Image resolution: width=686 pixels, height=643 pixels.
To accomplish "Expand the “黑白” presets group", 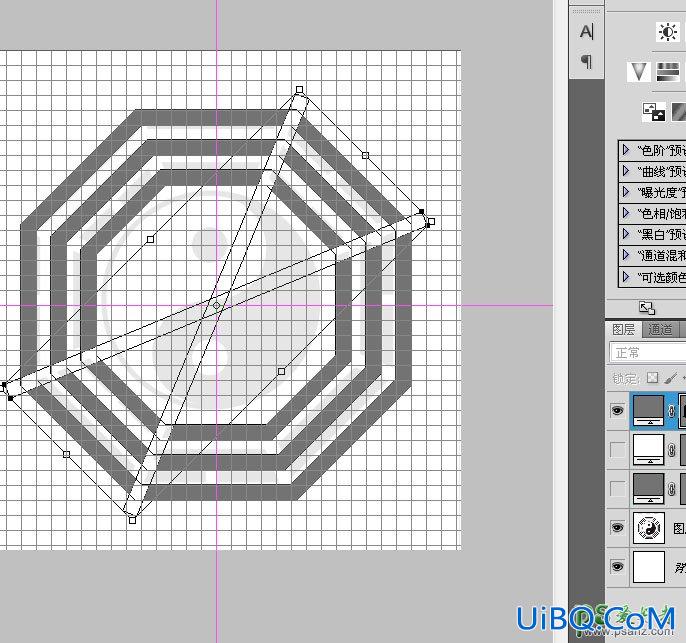I will point(626,234).
